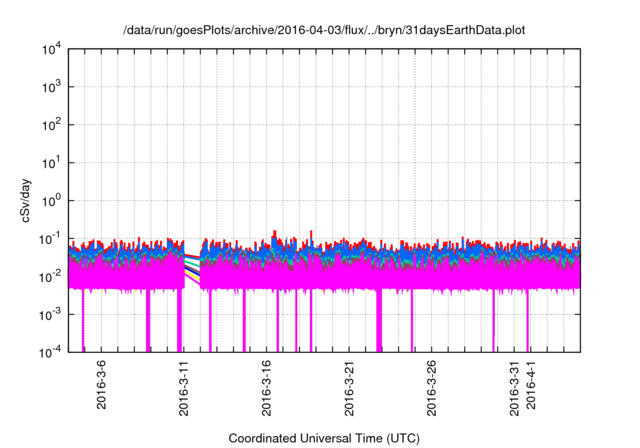Click the 10^4 y-axis tick label

(51, 50)
